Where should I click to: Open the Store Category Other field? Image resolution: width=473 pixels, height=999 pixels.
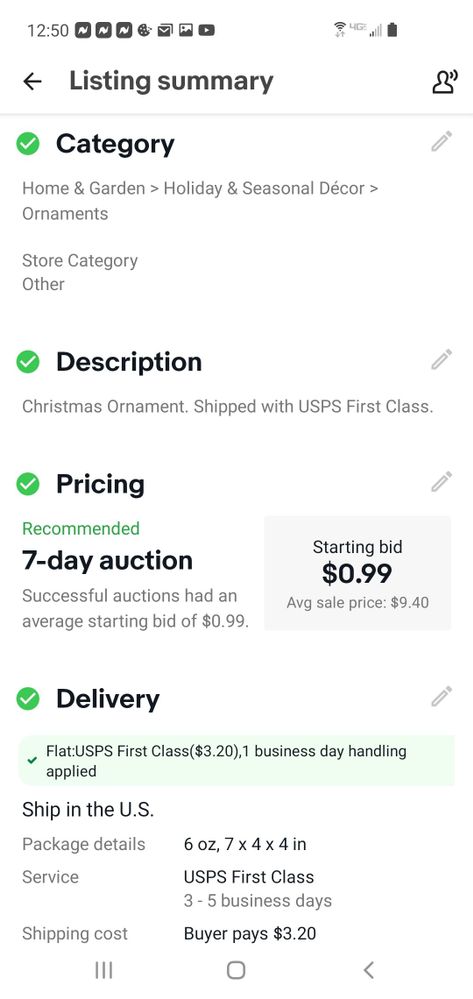[x=80, y=272]
